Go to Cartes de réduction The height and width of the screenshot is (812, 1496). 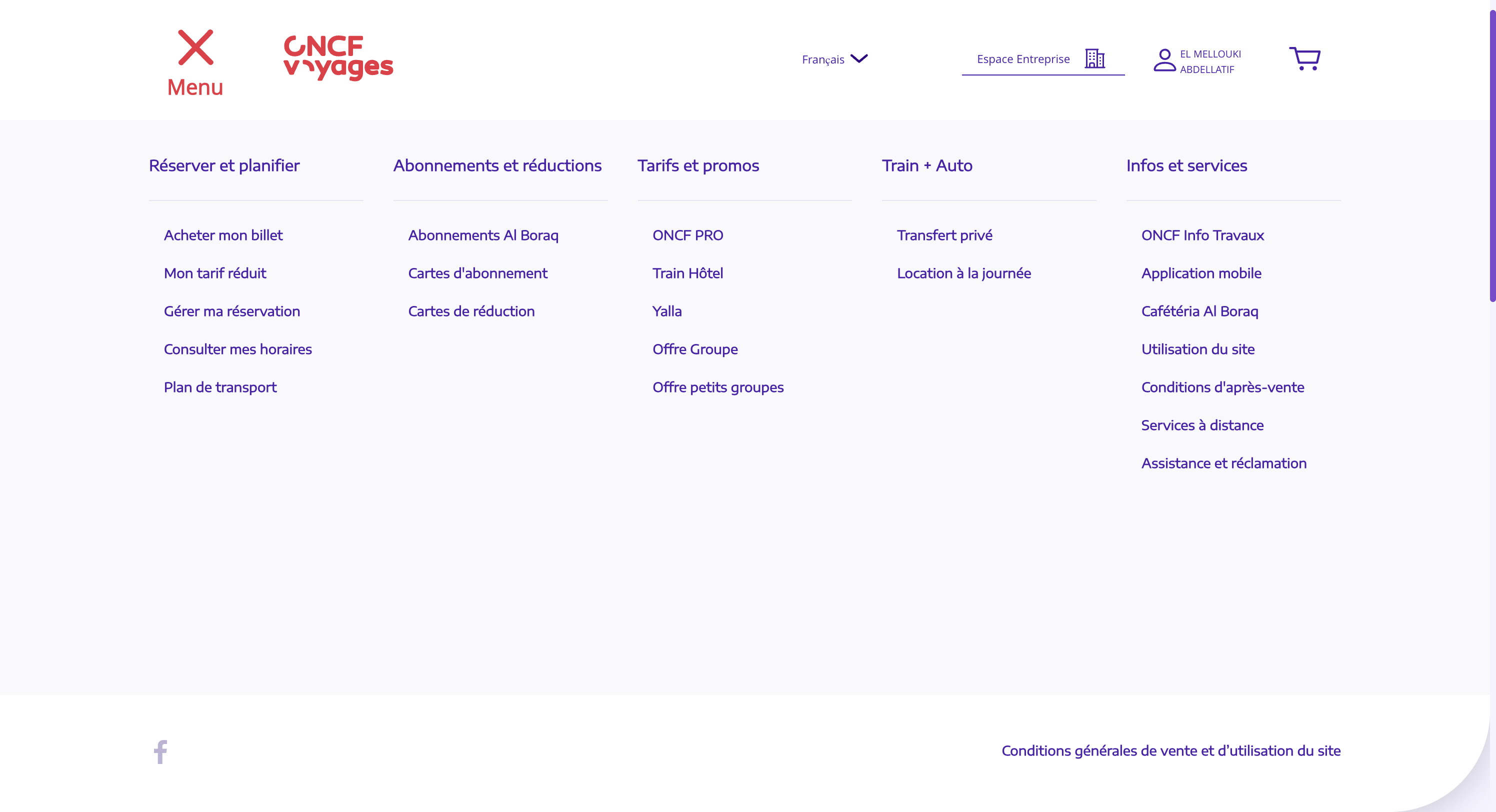click(x=471, y=311)
